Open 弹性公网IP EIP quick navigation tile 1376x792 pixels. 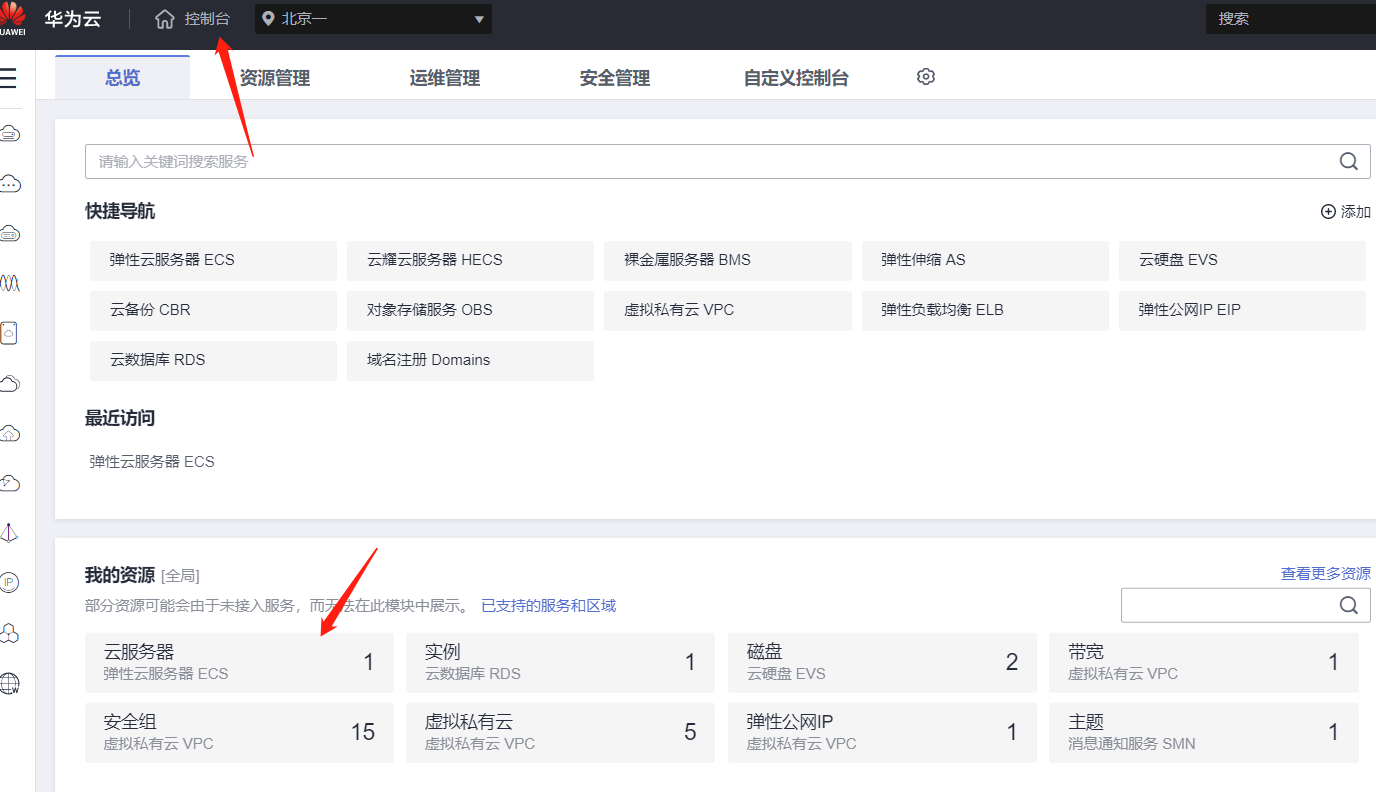pyautogui.click(x=1242, y=310)
